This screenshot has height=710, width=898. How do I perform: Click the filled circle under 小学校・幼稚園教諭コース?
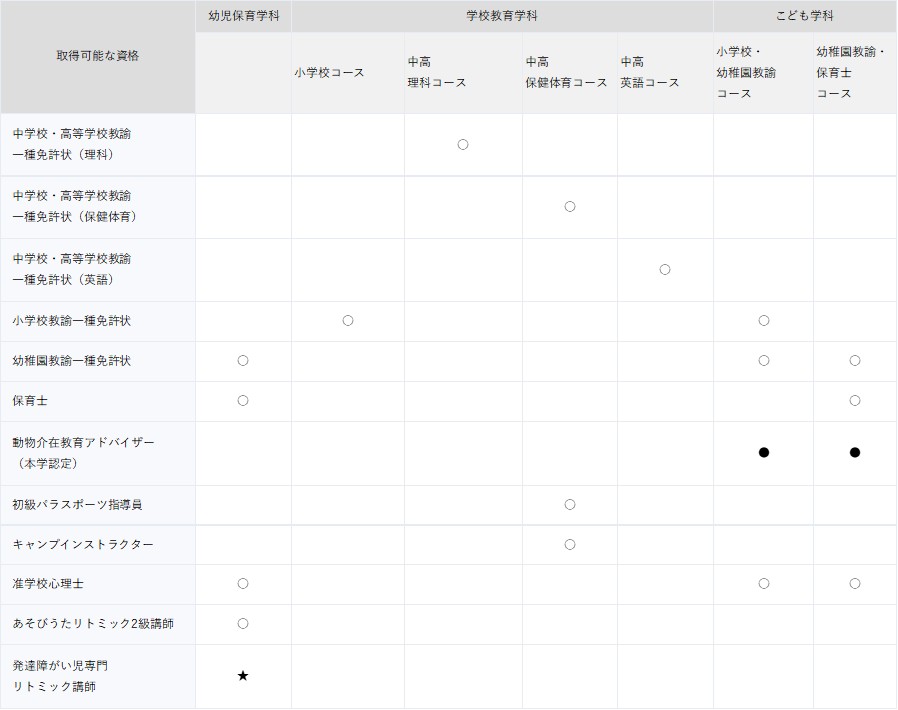click(x=764, y=453)
